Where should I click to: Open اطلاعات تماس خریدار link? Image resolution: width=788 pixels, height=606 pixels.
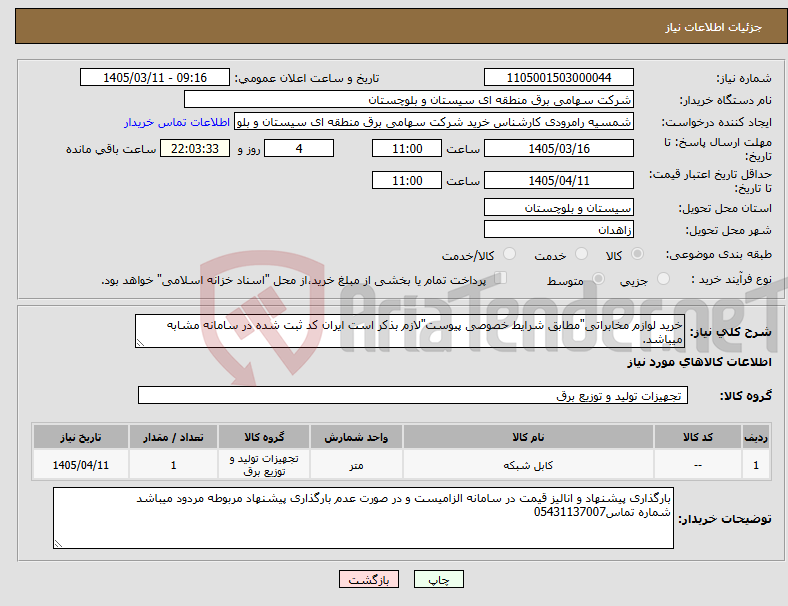point(177,122)
